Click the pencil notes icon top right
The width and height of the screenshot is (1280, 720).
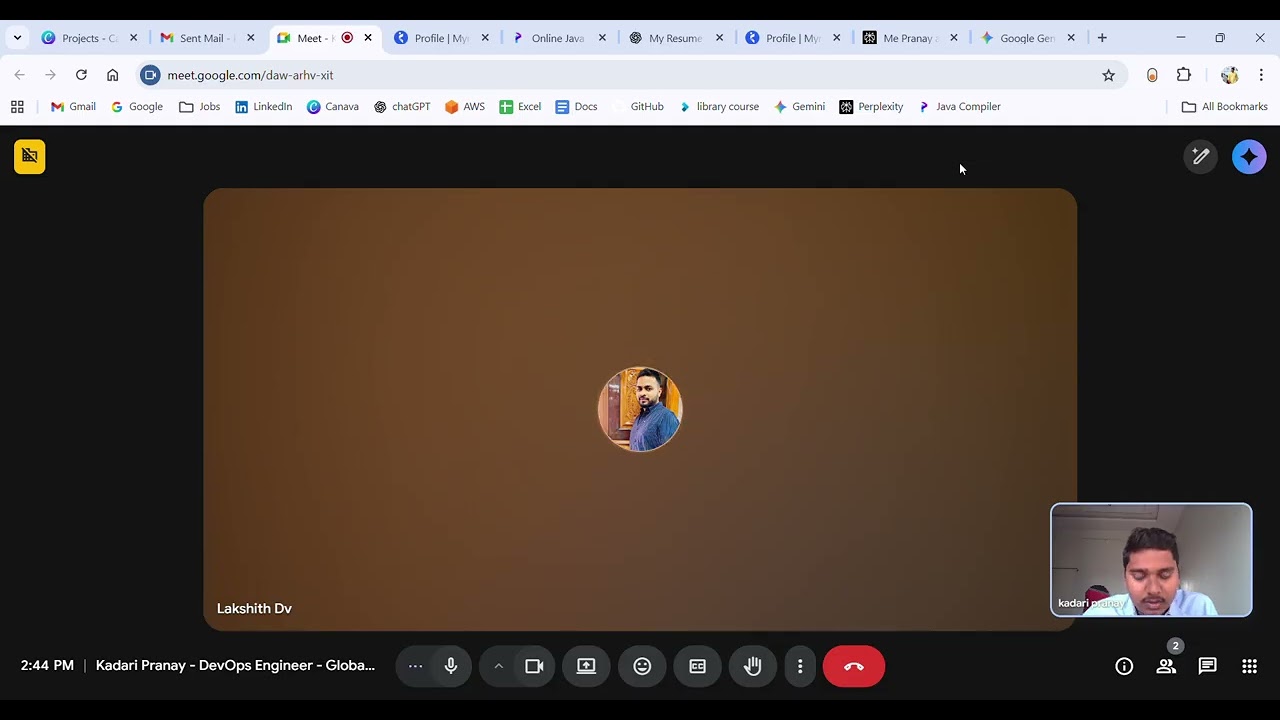pos(1201,157)
